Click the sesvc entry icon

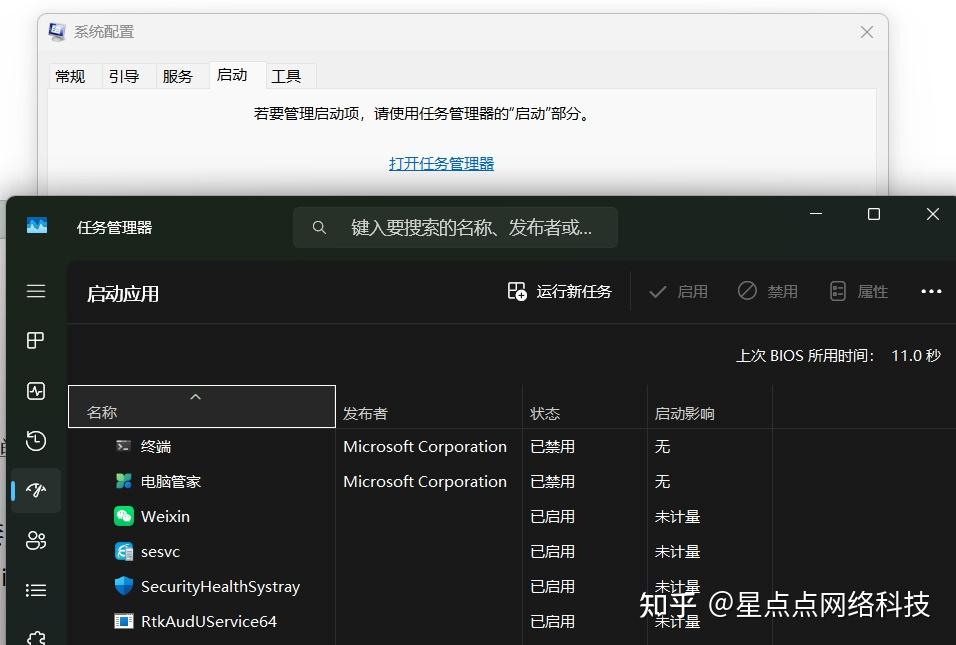pyautogui.click(x=124, y=551)
